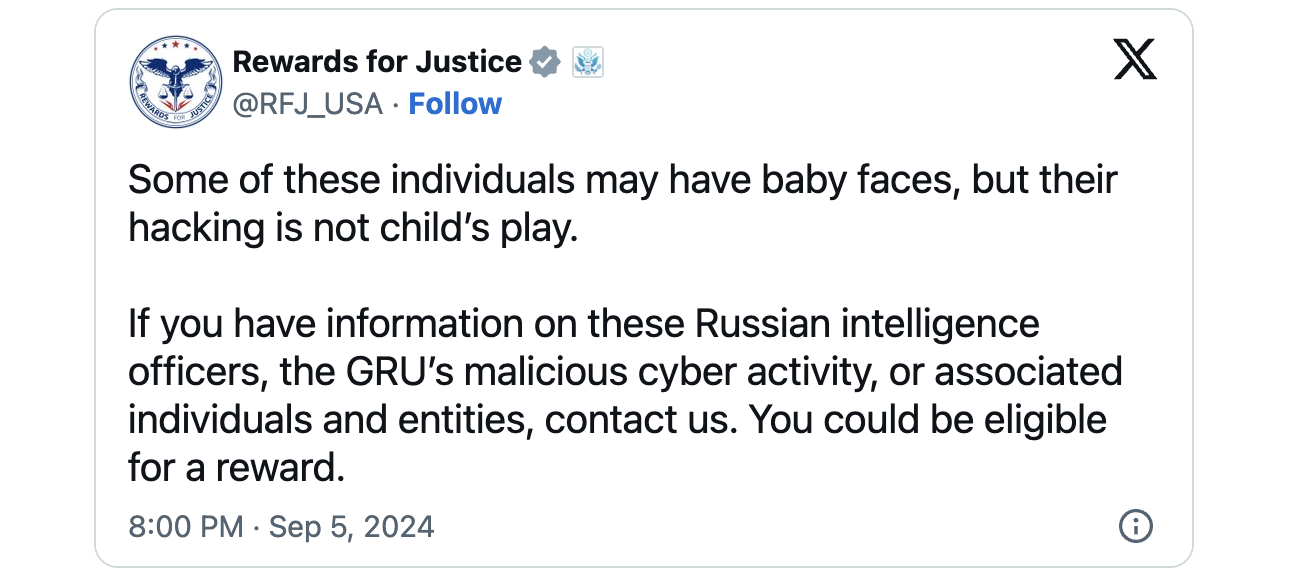Click the gray verified checkmark badge
Screen dimensions: 1290x576
(544, 62)
